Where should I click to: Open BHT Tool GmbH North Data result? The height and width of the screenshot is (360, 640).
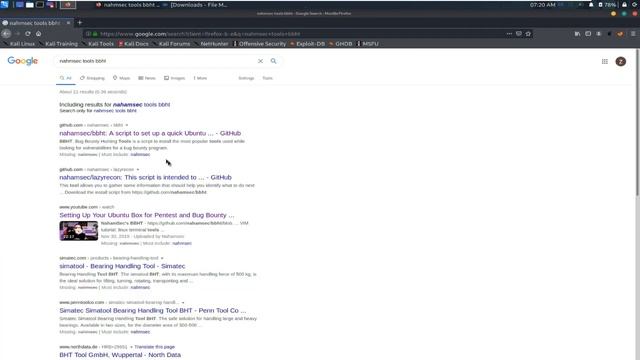(x=120, y=355)
